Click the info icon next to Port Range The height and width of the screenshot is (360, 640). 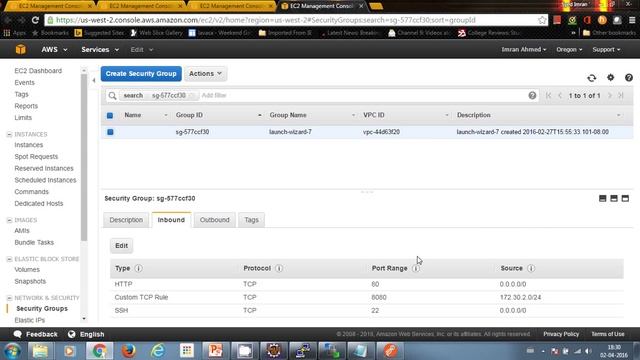416,268
